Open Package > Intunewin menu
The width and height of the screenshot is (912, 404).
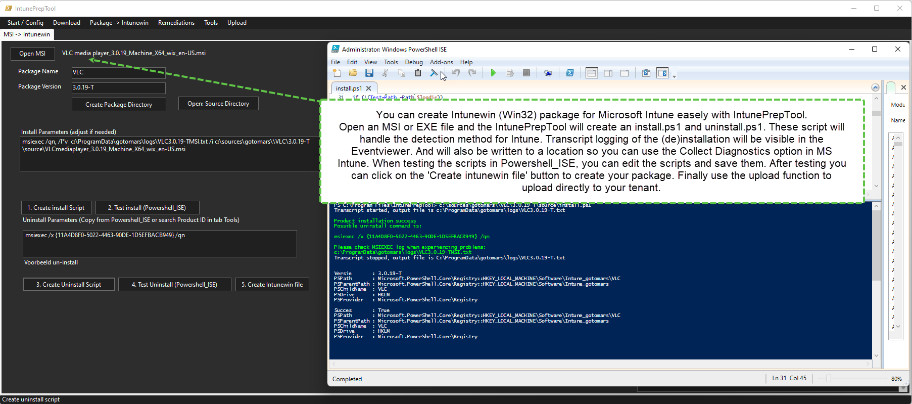pos(119,23)
